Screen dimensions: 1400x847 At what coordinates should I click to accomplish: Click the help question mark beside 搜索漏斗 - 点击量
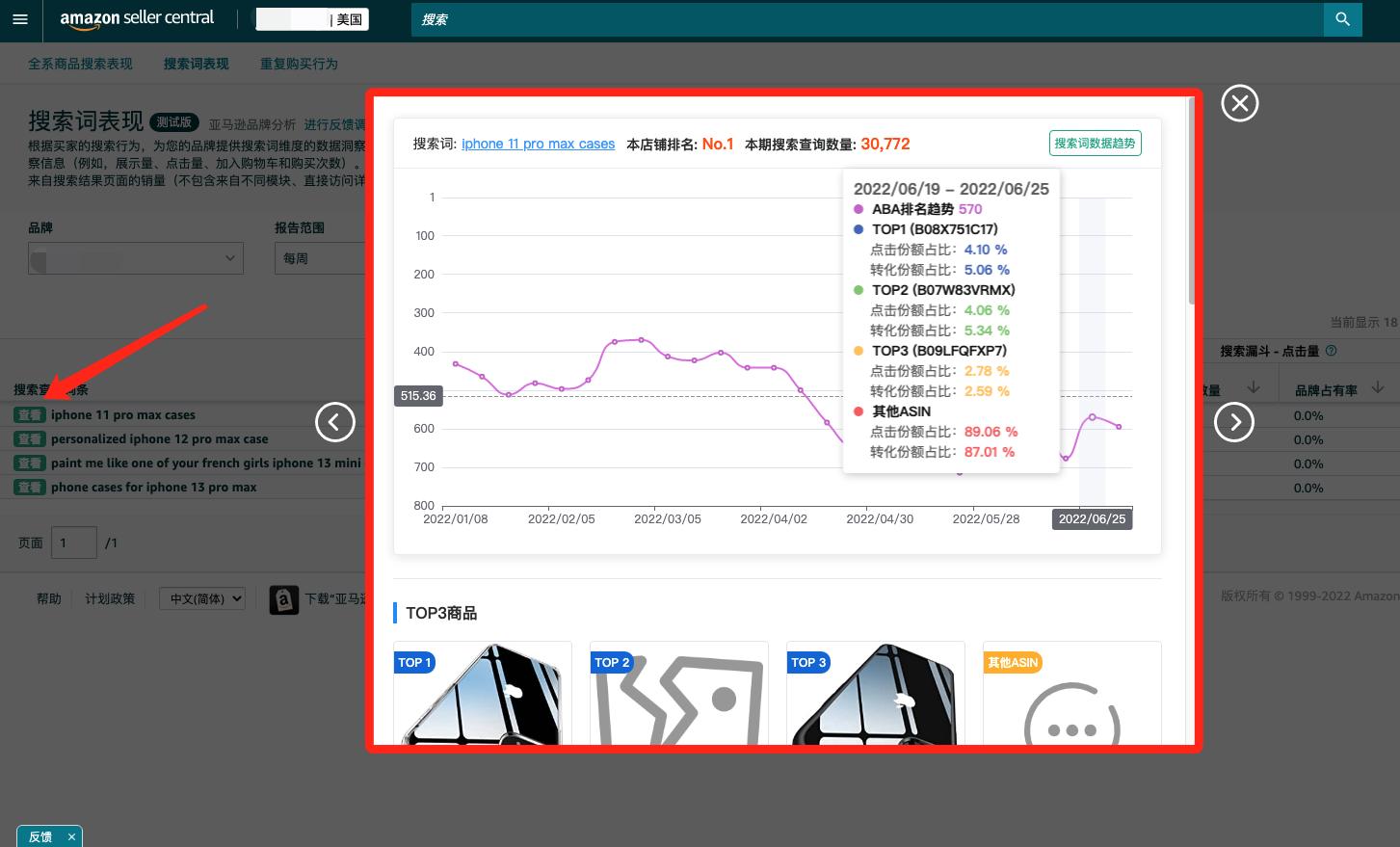click(1331, 350)
